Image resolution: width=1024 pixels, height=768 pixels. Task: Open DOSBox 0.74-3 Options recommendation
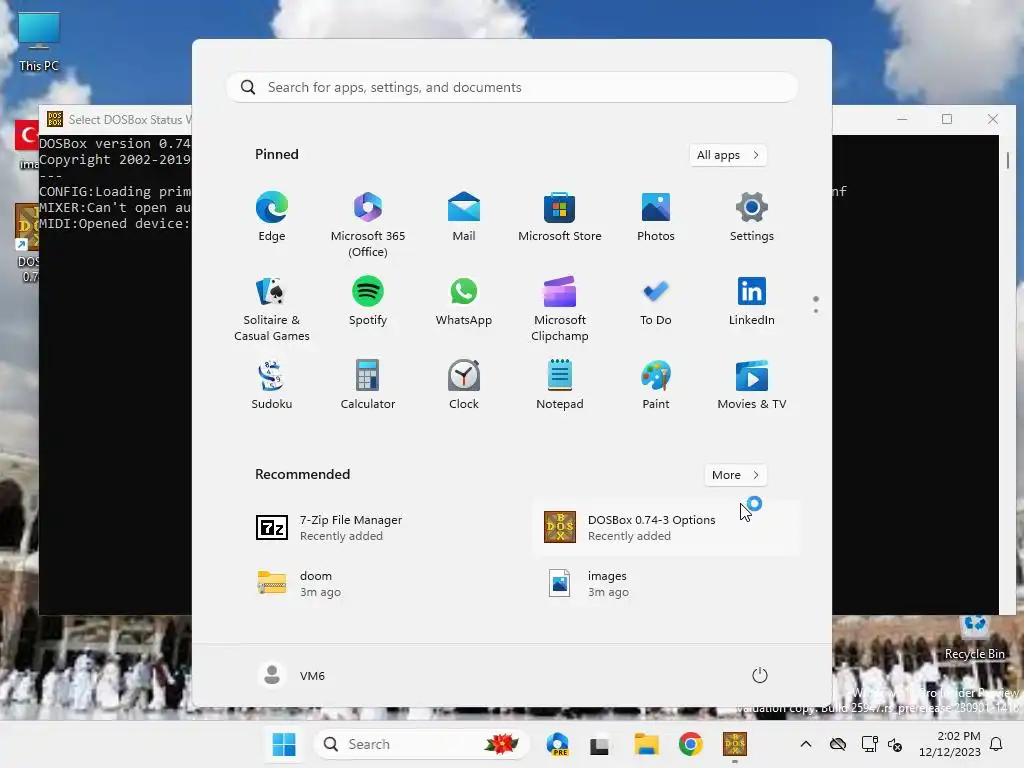[665, 528]
